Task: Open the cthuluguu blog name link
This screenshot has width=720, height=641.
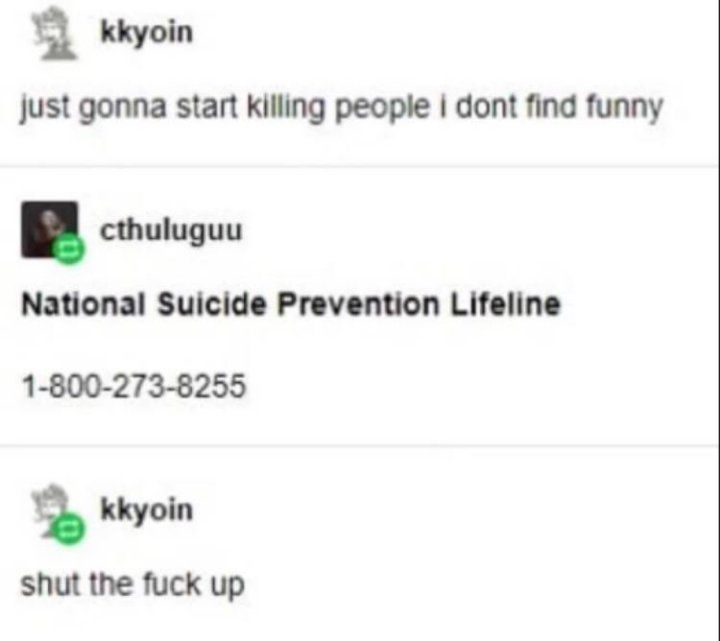Action: [x=171, y=230]
